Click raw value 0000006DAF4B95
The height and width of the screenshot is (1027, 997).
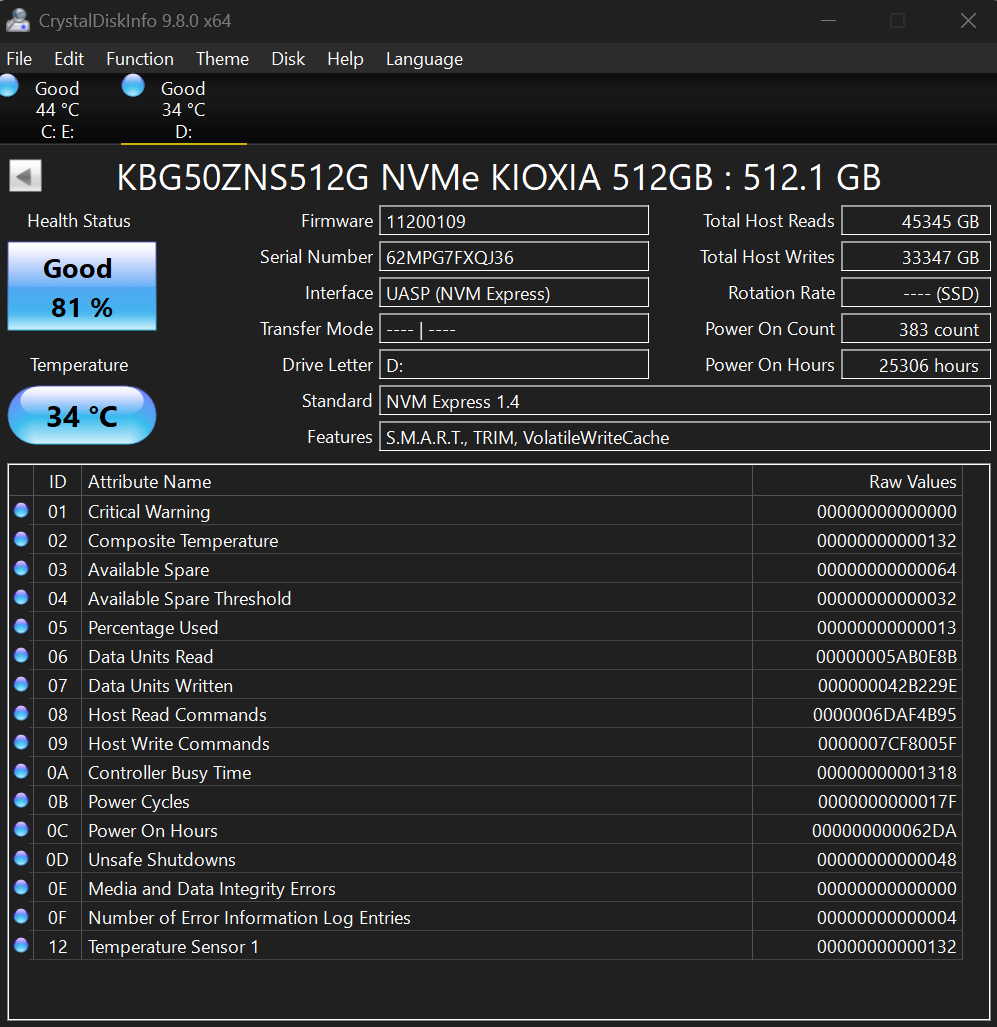click(884, 715)
